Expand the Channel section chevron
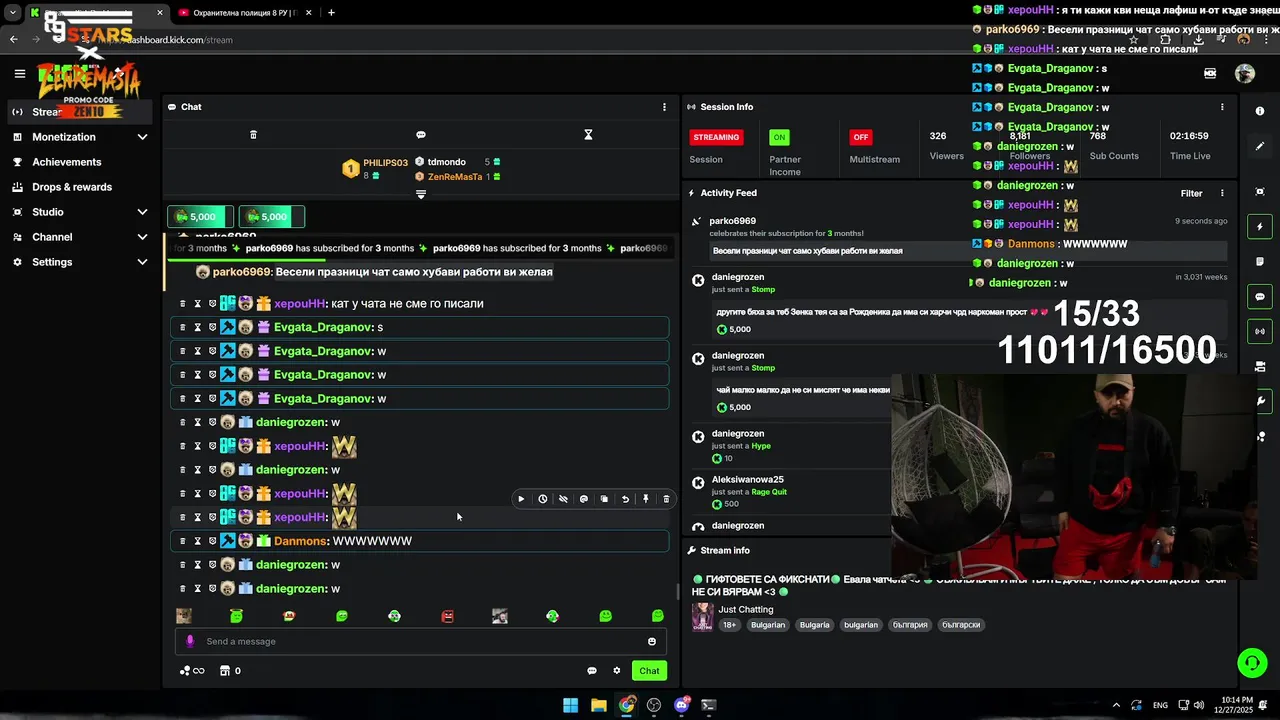Image resolution: width=1280 pixels, height=720 pixels. pos(142,237)
